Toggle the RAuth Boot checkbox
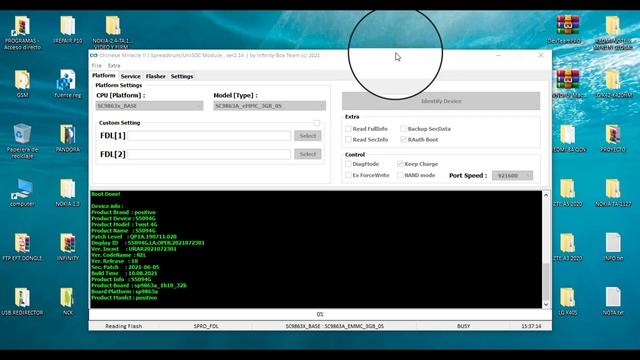The width and height of the screenshot is (640, 360). [403, 140]
